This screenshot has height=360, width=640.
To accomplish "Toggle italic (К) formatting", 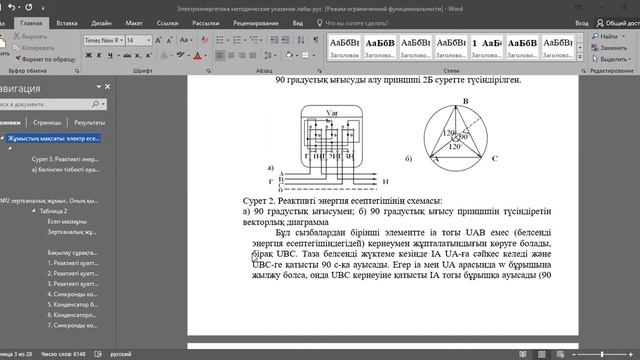I will point(99,55).
